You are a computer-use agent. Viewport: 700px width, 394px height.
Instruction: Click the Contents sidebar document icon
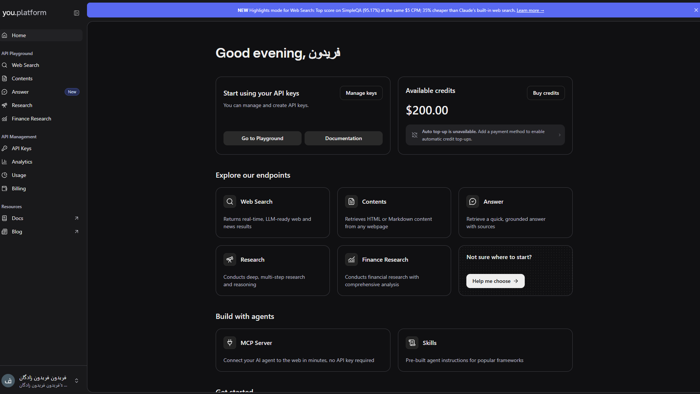click(4, 79)
